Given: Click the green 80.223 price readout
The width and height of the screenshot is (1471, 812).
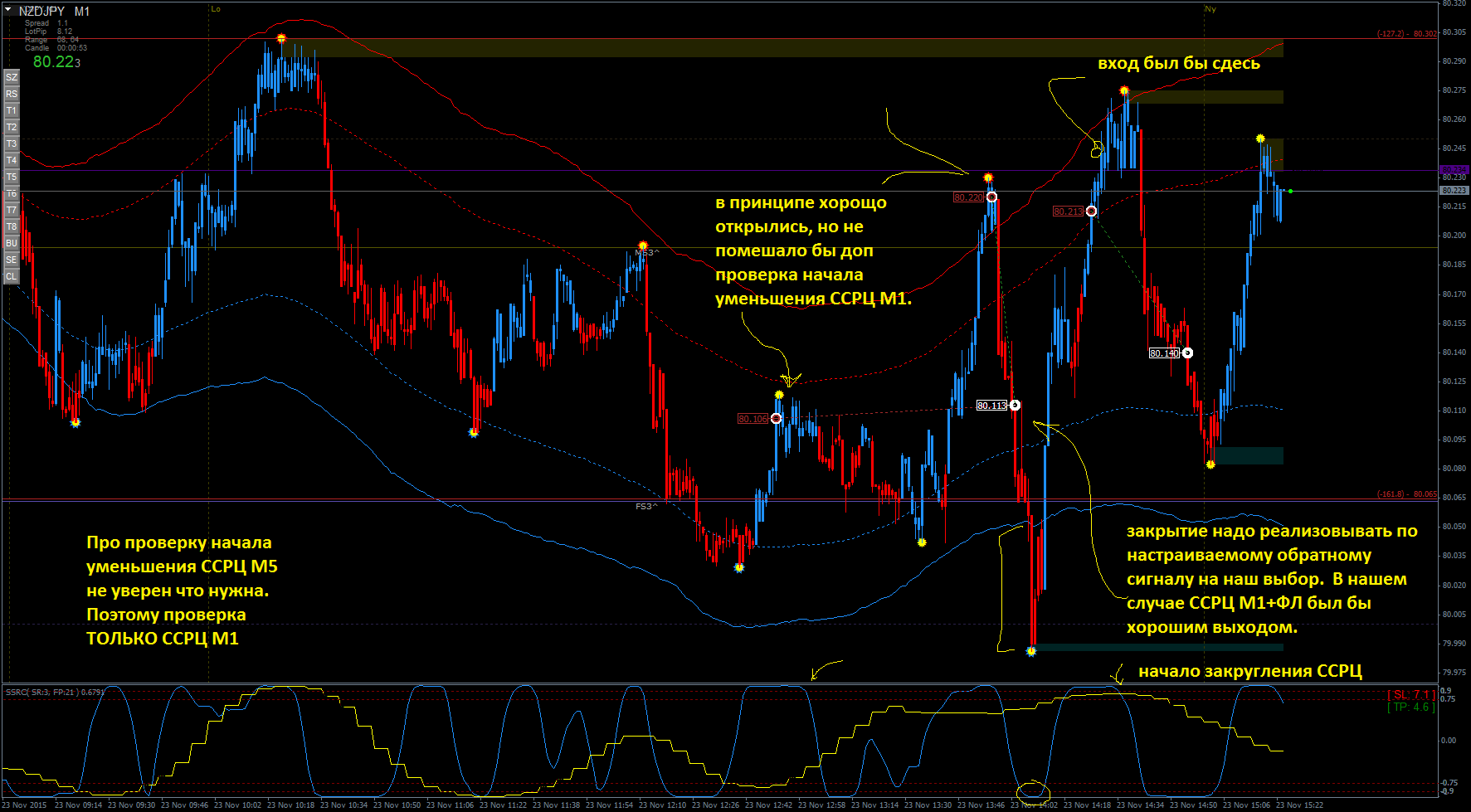Looking at the screenshot, I should coord(56,62).
